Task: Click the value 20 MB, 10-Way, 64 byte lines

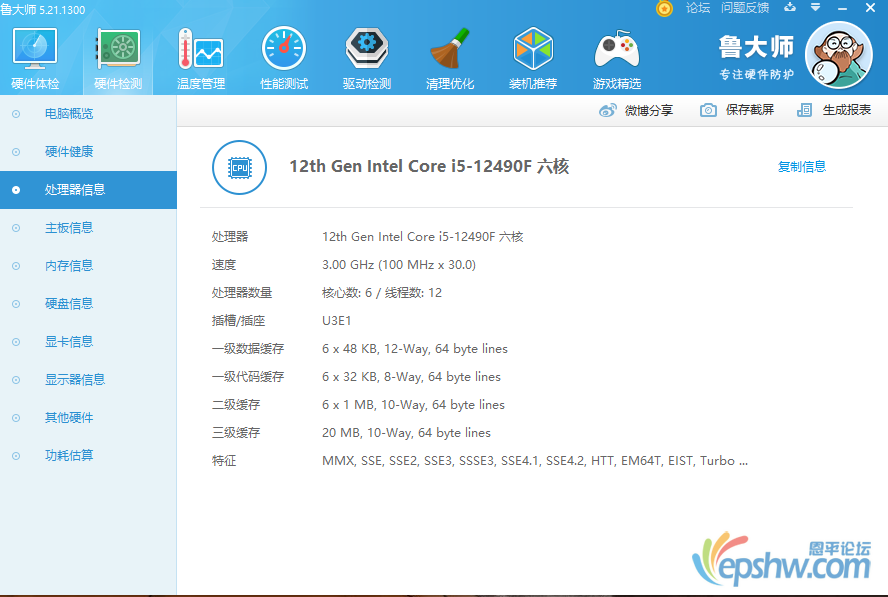Action: pos(406,433)
